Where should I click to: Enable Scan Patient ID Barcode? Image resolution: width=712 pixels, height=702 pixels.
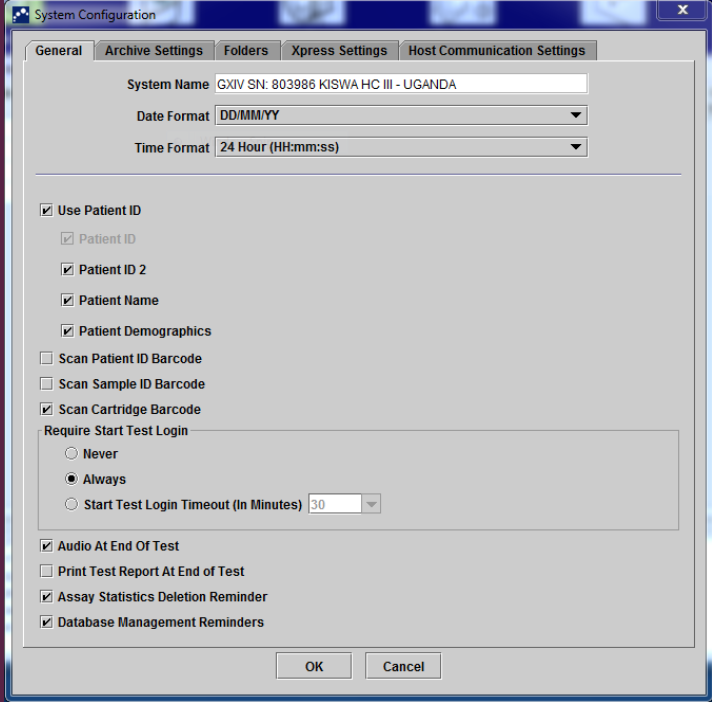click(46, 358)
